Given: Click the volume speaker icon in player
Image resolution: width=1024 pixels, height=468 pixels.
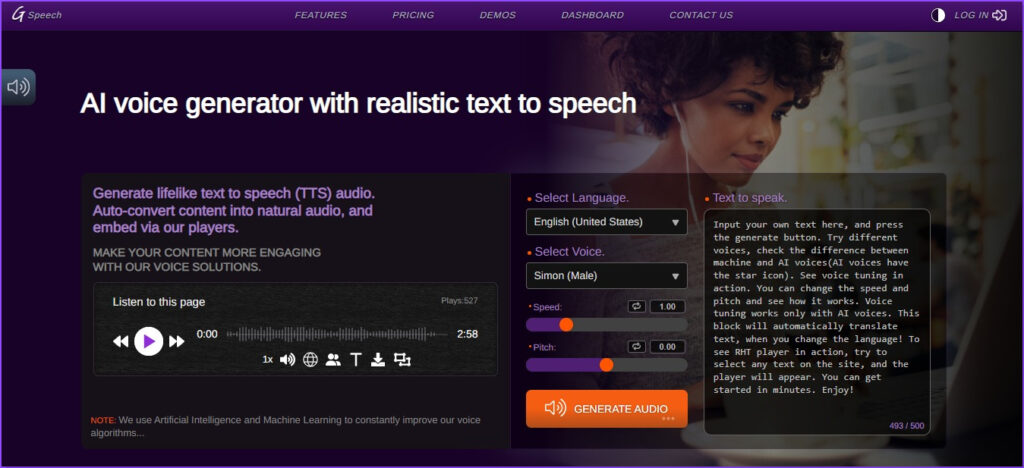Looking at the screenshot, I should click(287, 360).
